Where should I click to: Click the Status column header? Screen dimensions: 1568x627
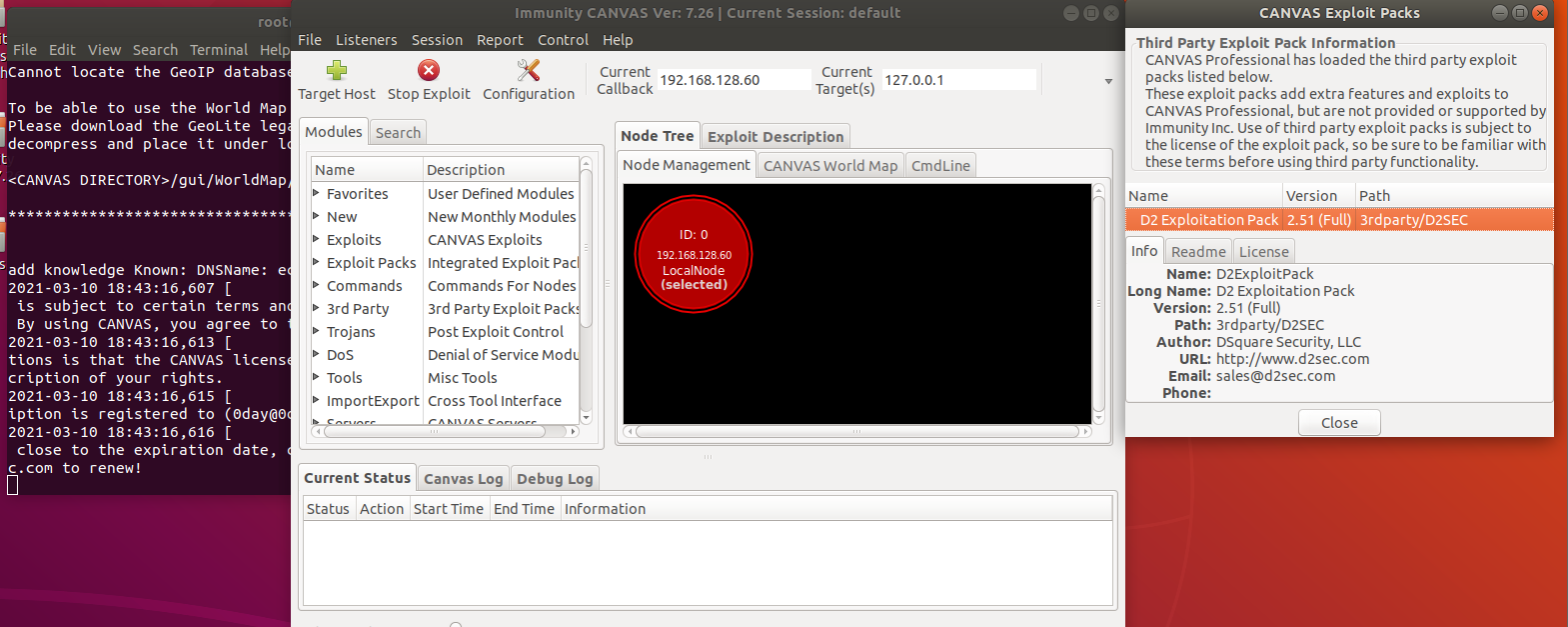point(328,509)
